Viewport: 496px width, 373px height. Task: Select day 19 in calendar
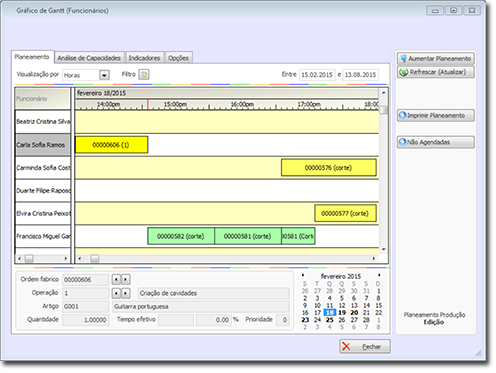(x=342, y=313)
